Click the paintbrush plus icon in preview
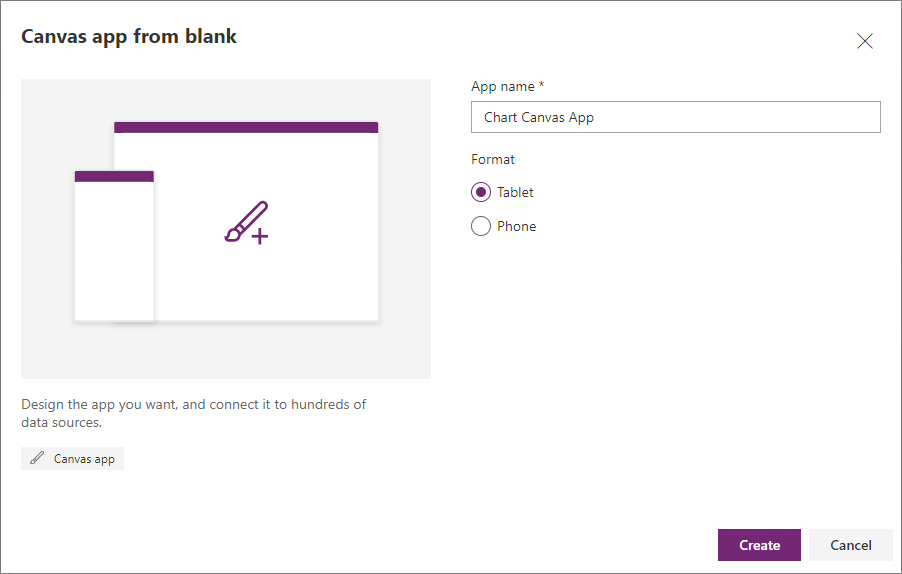Screen dimensions: 902x574 click(x=246, y=223)
